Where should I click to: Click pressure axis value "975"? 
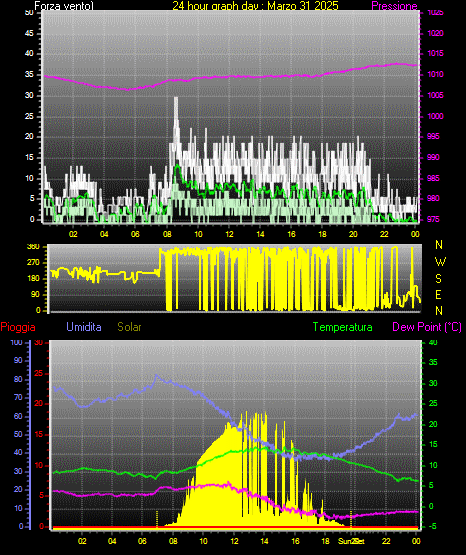(x=433, y=219)
